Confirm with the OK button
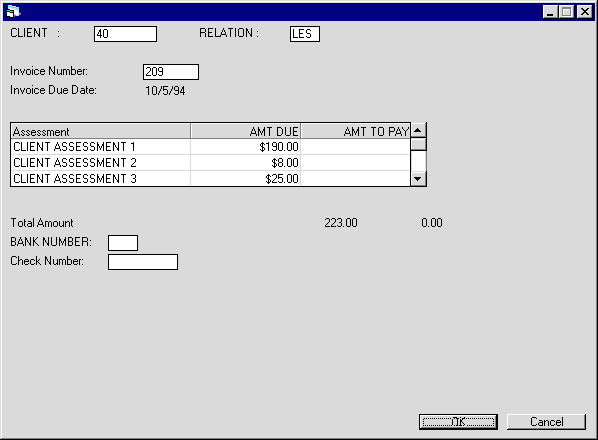 pos(458,422)
